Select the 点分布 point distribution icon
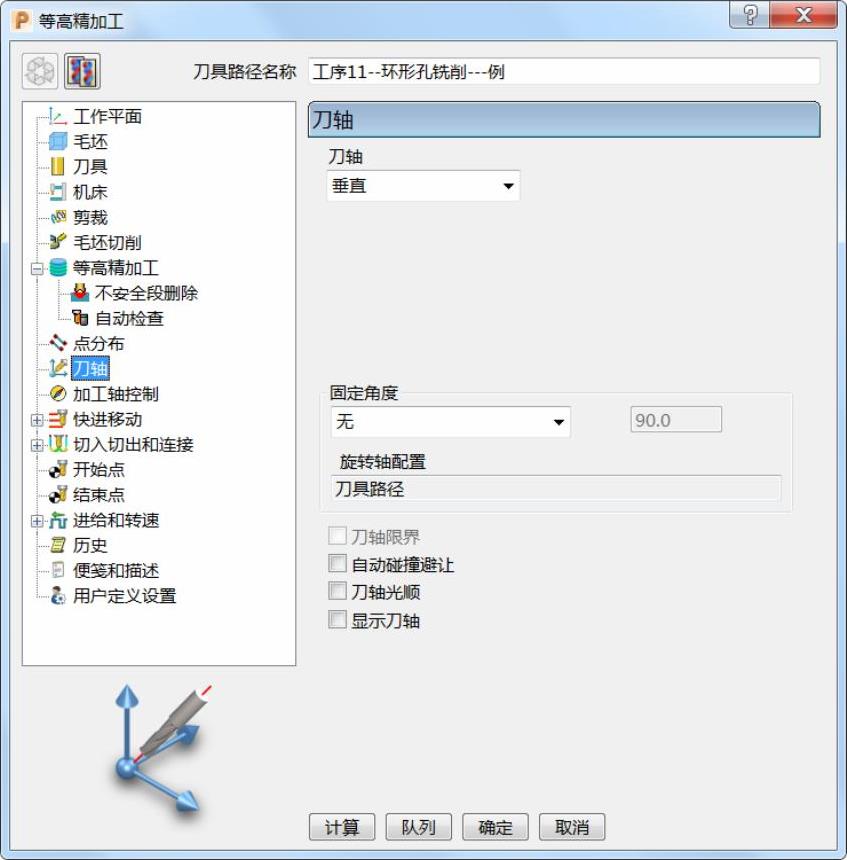The image size is (847, 860). [x=58, y=343]
